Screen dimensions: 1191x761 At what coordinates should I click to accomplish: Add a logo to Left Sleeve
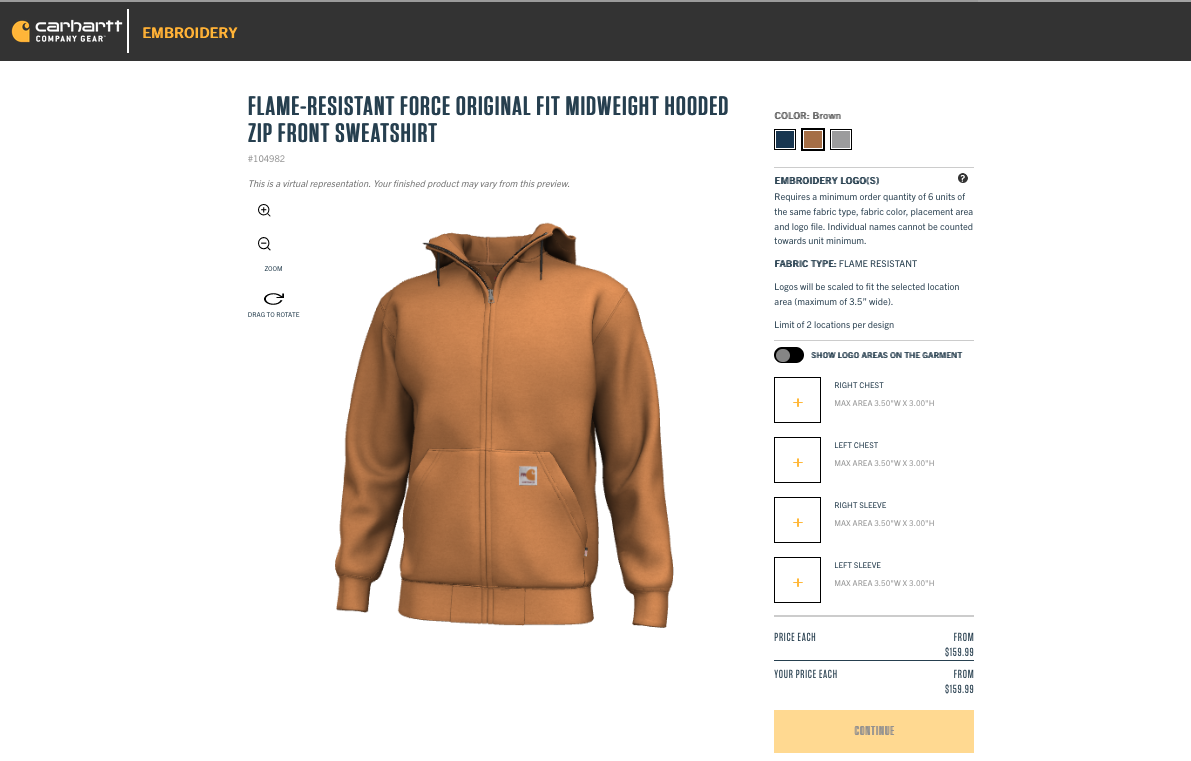[798, 580]
